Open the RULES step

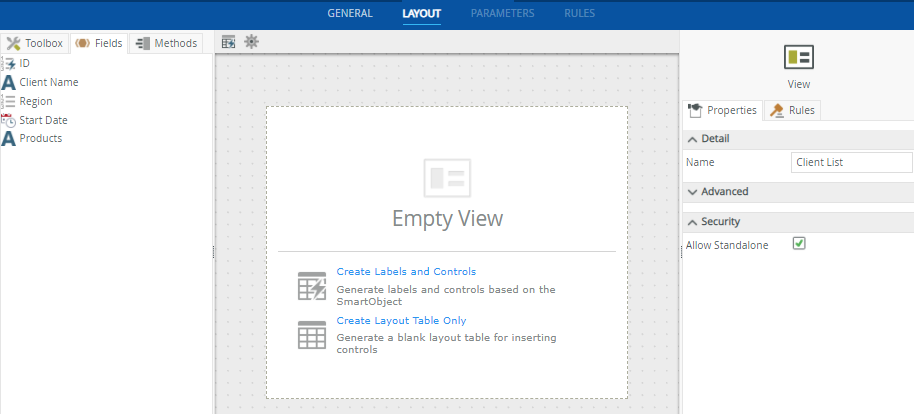point(579,13)
